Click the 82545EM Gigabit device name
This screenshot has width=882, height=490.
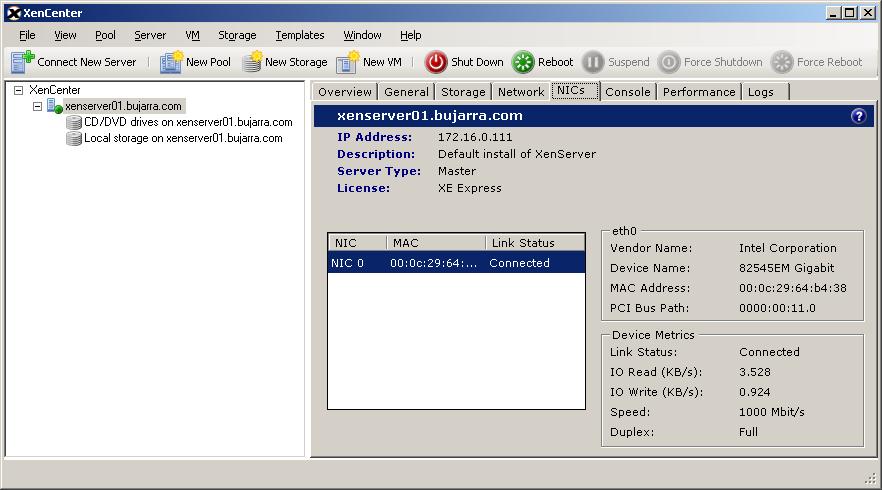[x=786, y=268]
